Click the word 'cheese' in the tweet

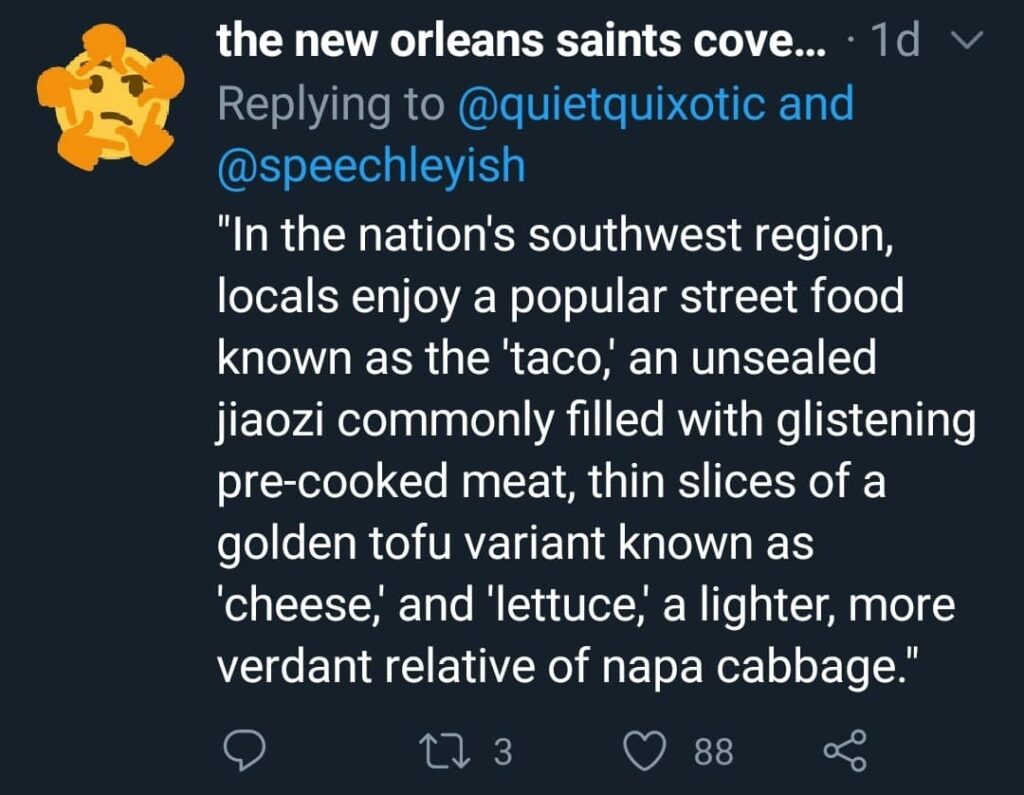coord(304,606)
